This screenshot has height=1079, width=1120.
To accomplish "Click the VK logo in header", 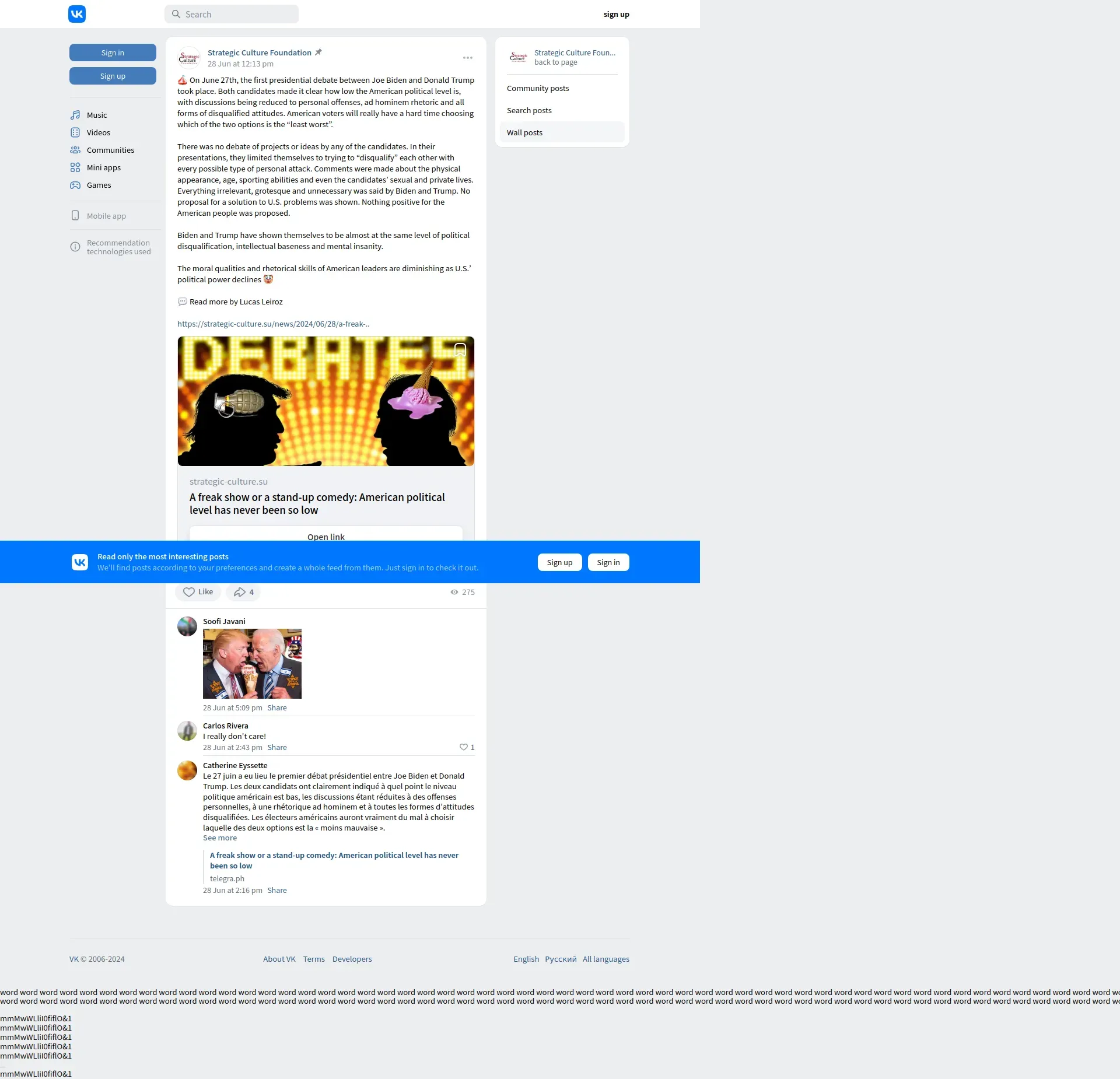I will (77, 14).
